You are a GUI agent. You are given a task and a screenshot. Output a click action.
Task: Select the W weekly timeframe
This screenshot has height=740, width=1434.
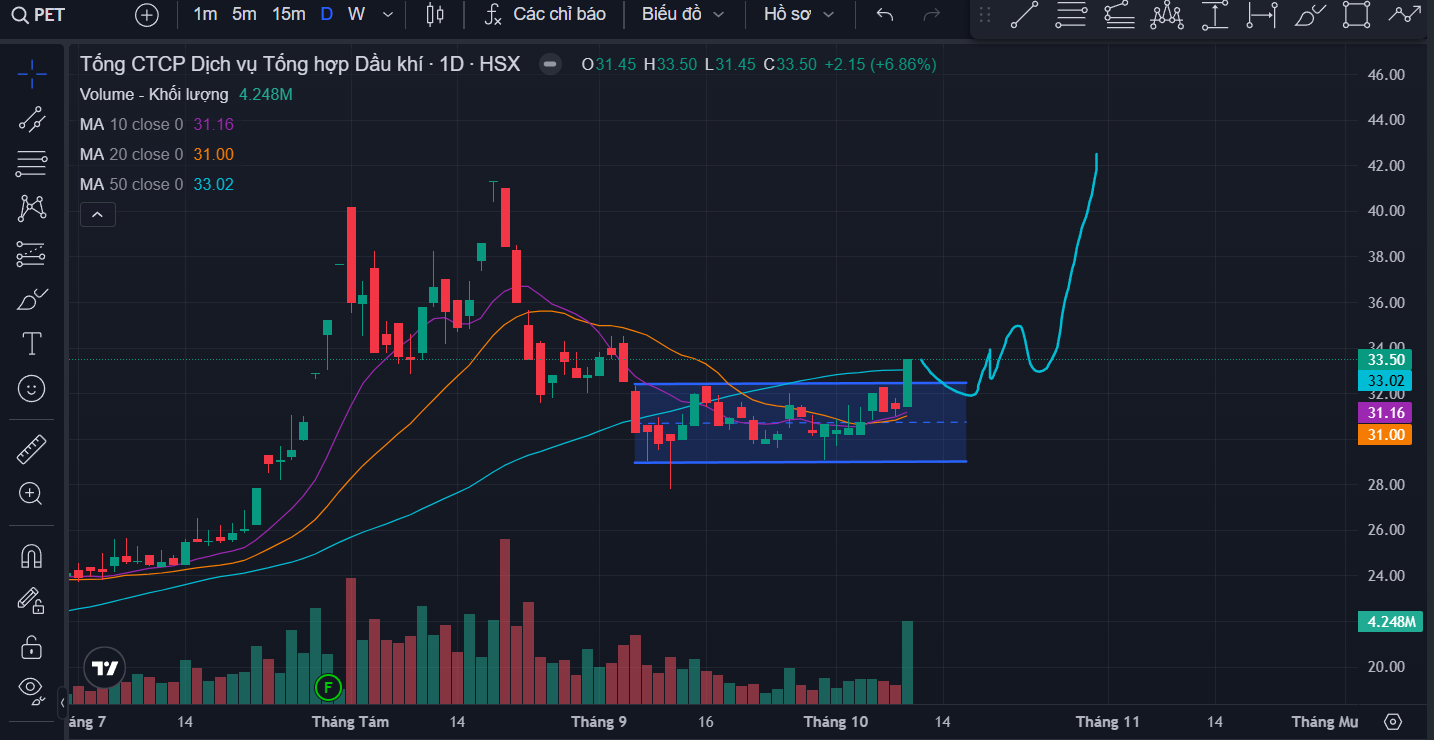tap(356, 14)
